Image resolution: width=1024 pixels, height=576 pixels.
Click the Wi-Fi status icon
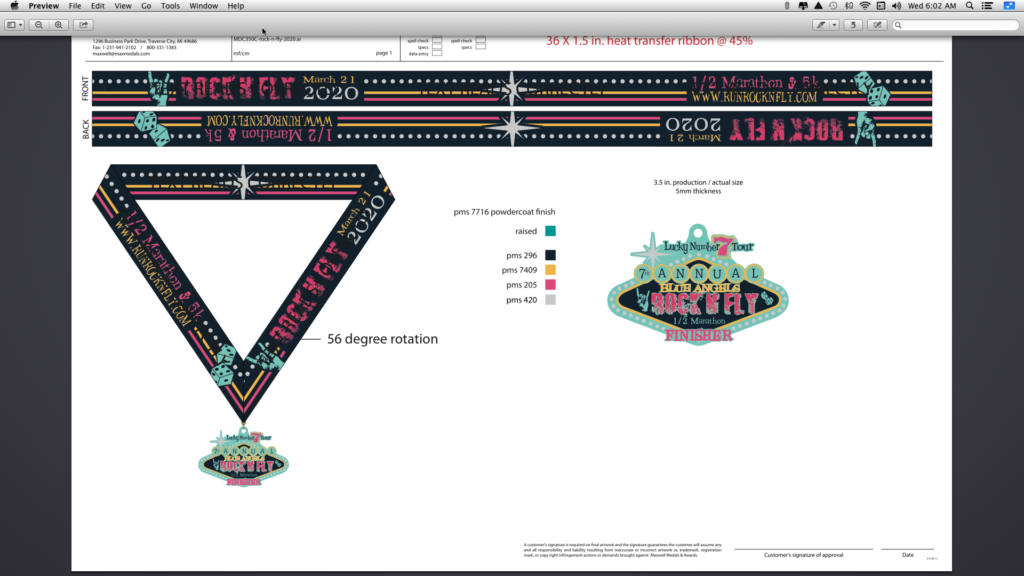click(x=865, y=6)
